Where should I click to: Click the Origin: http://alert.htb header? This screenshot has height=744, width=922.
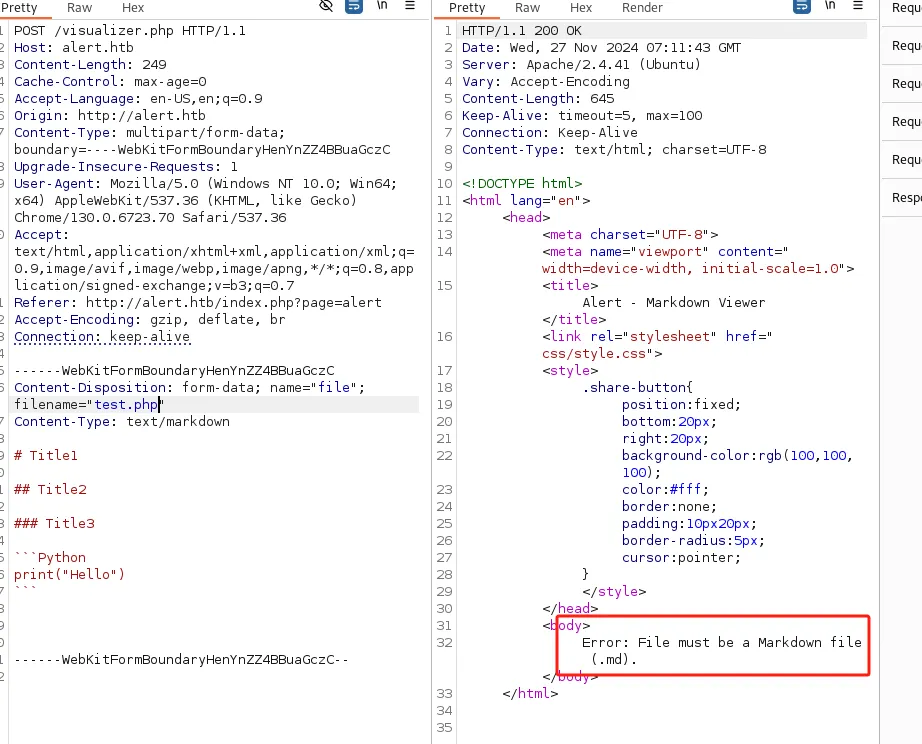tap(110, 116)
